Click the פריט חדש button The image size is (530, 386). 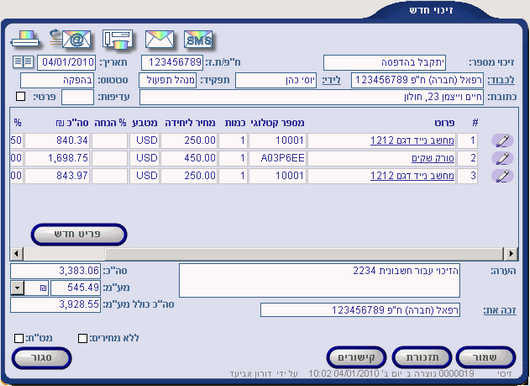79,234
